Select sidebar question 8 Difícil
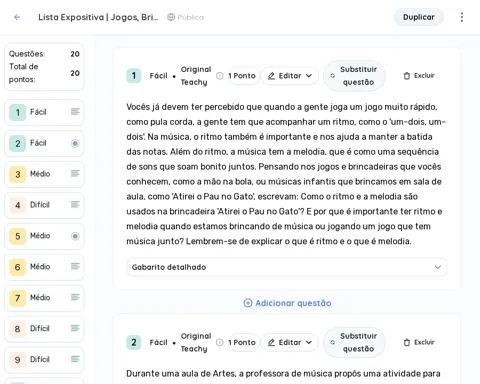 point(44,329)
